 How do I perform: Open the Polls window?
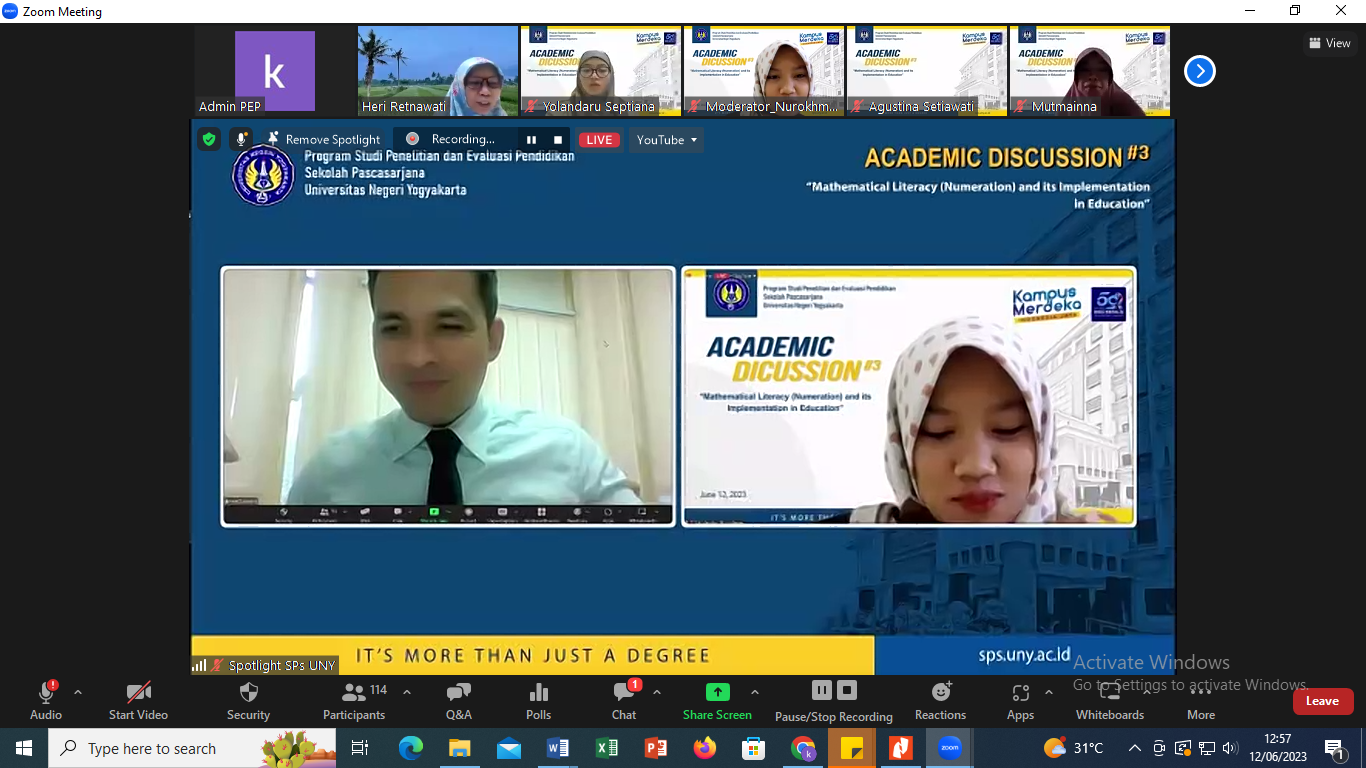click(539, 700)
